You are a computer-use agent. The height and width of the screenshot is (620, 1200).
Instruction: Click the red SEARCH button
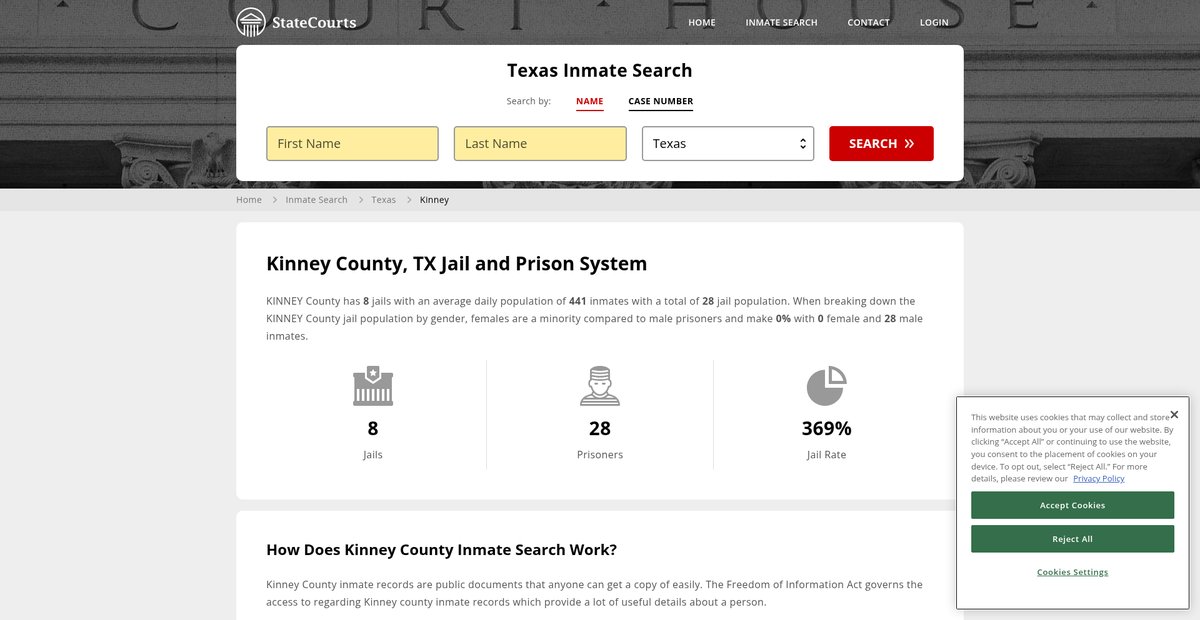pyautogui.click(x=881, y=143)
